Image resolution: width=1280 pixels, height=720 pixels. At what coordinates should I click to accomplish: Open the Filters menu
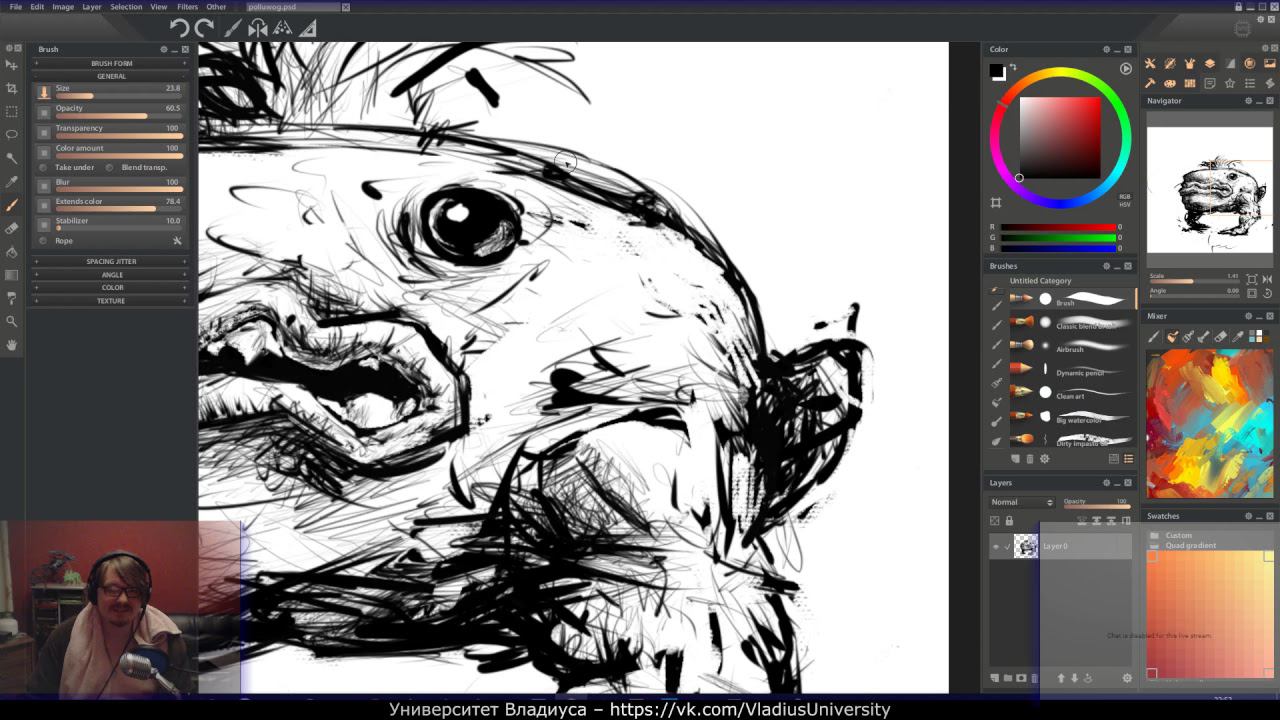[x=187, y=7]
